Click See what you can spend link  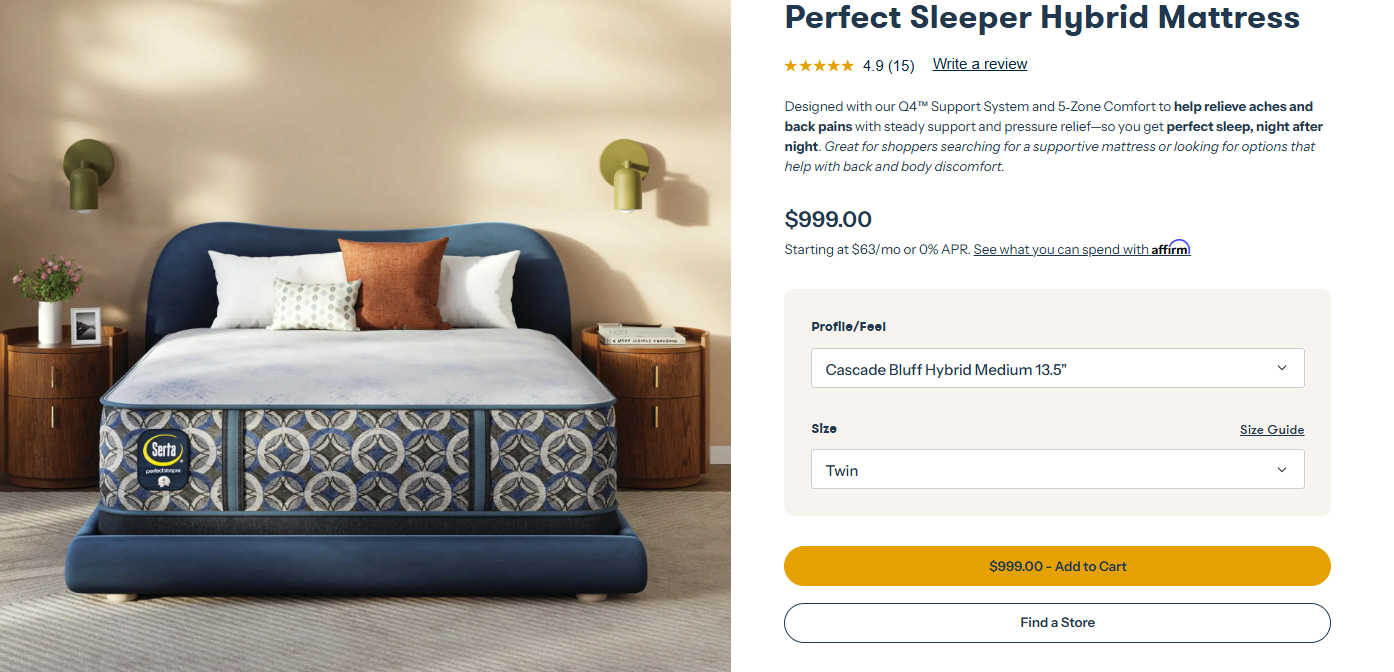tap(1061, 249)
